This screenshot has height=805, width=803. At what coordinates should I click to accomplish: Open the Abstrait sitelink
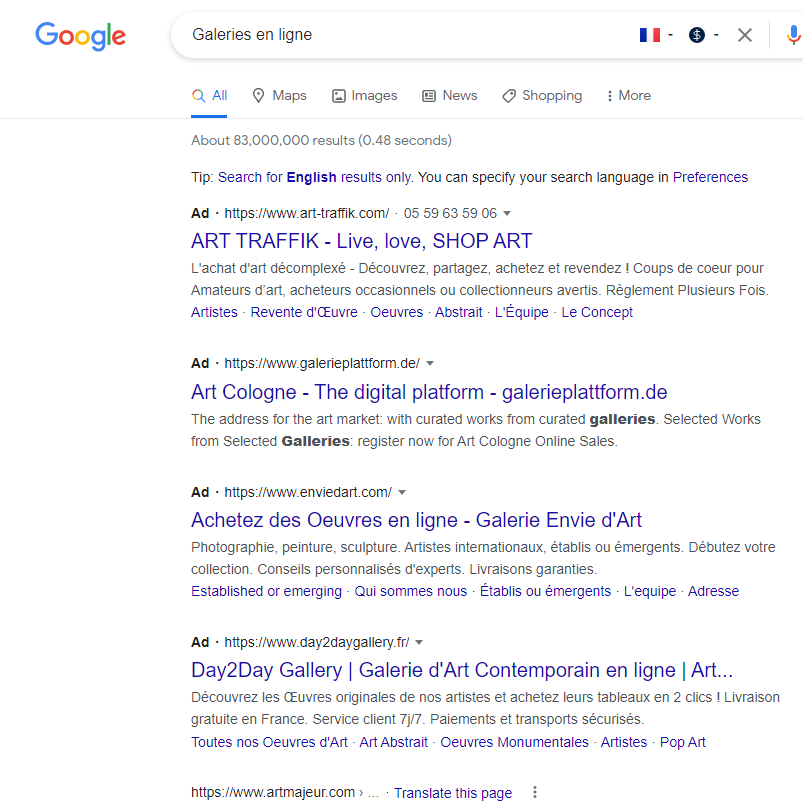click(458, 312)
